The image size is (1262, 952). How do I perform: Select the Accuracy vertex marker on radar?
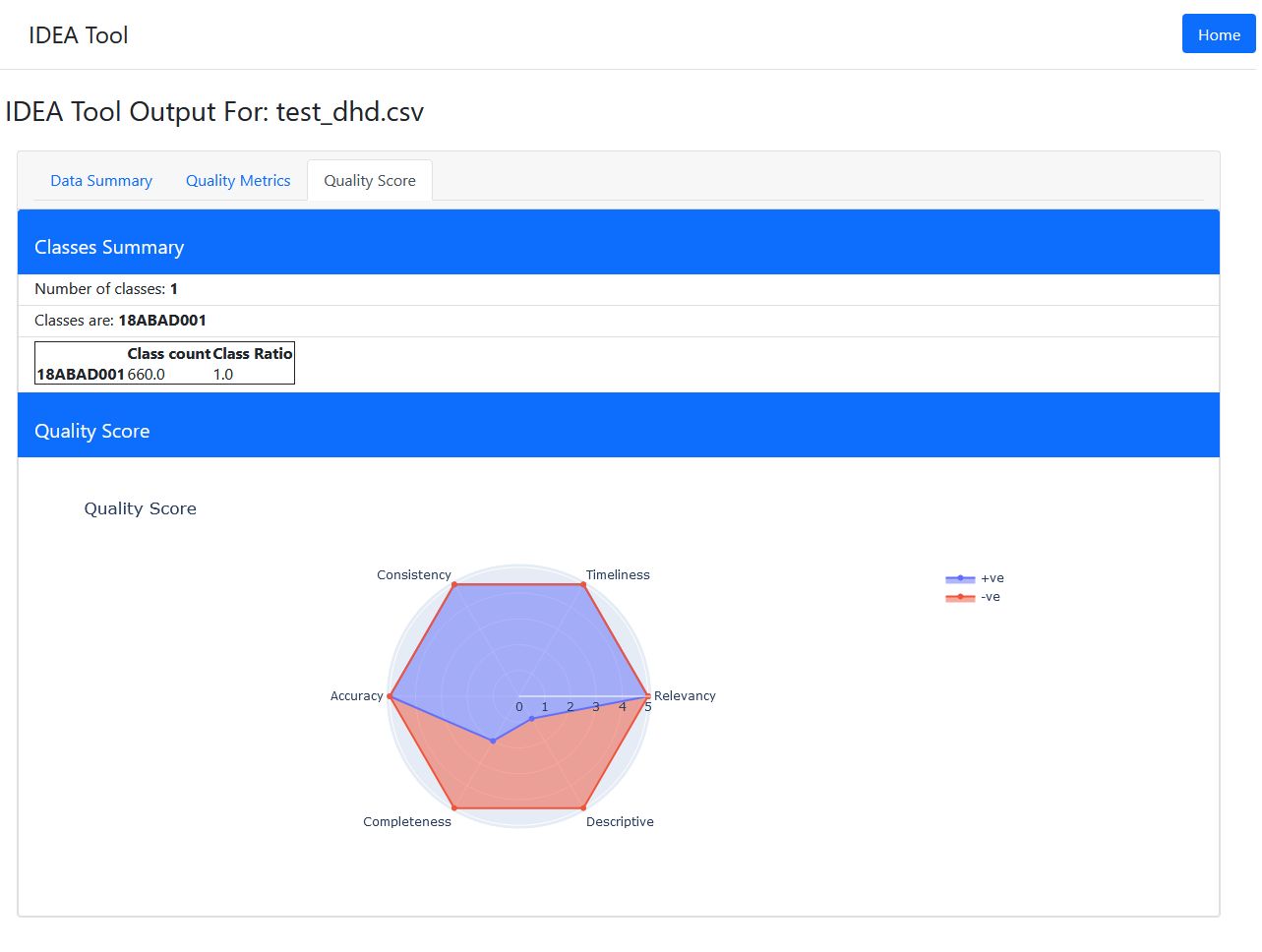pyautogui.click(x=390, y=696)
